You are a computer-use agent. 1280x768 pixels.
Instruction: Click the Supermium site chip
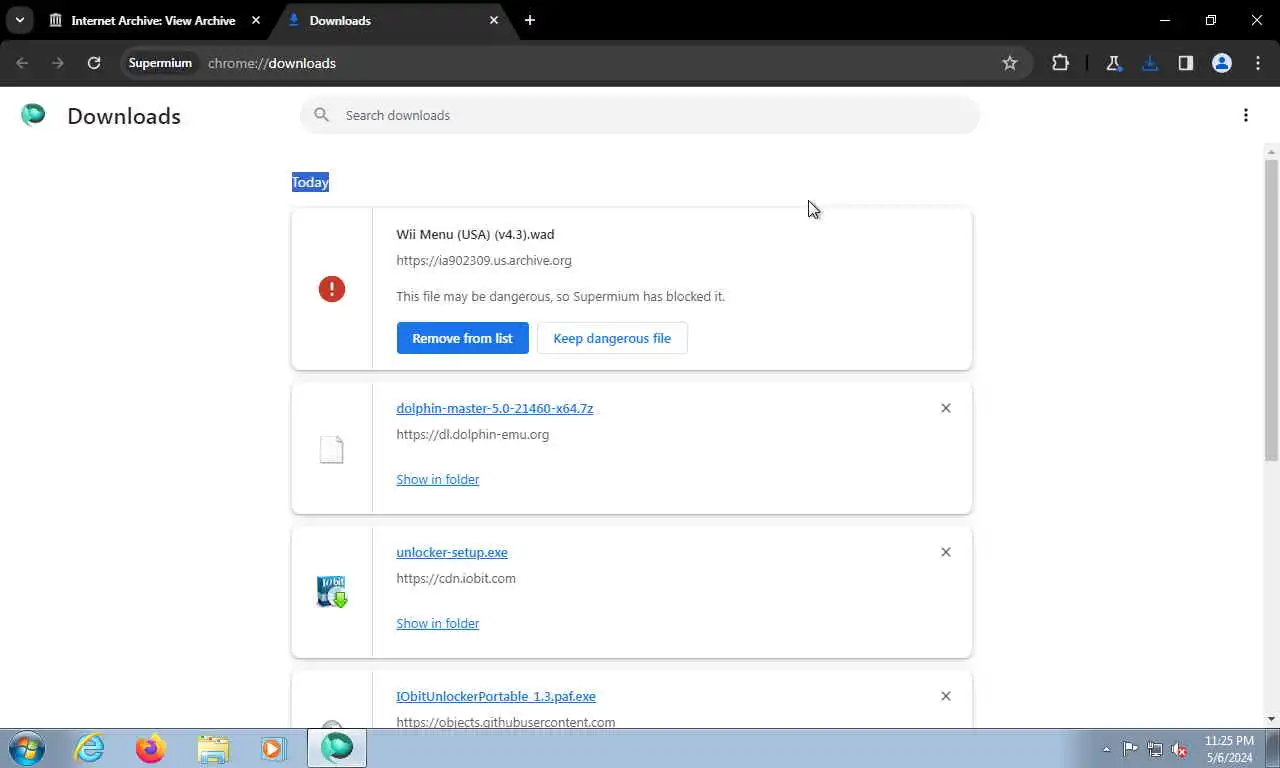(x=160, y=63)
